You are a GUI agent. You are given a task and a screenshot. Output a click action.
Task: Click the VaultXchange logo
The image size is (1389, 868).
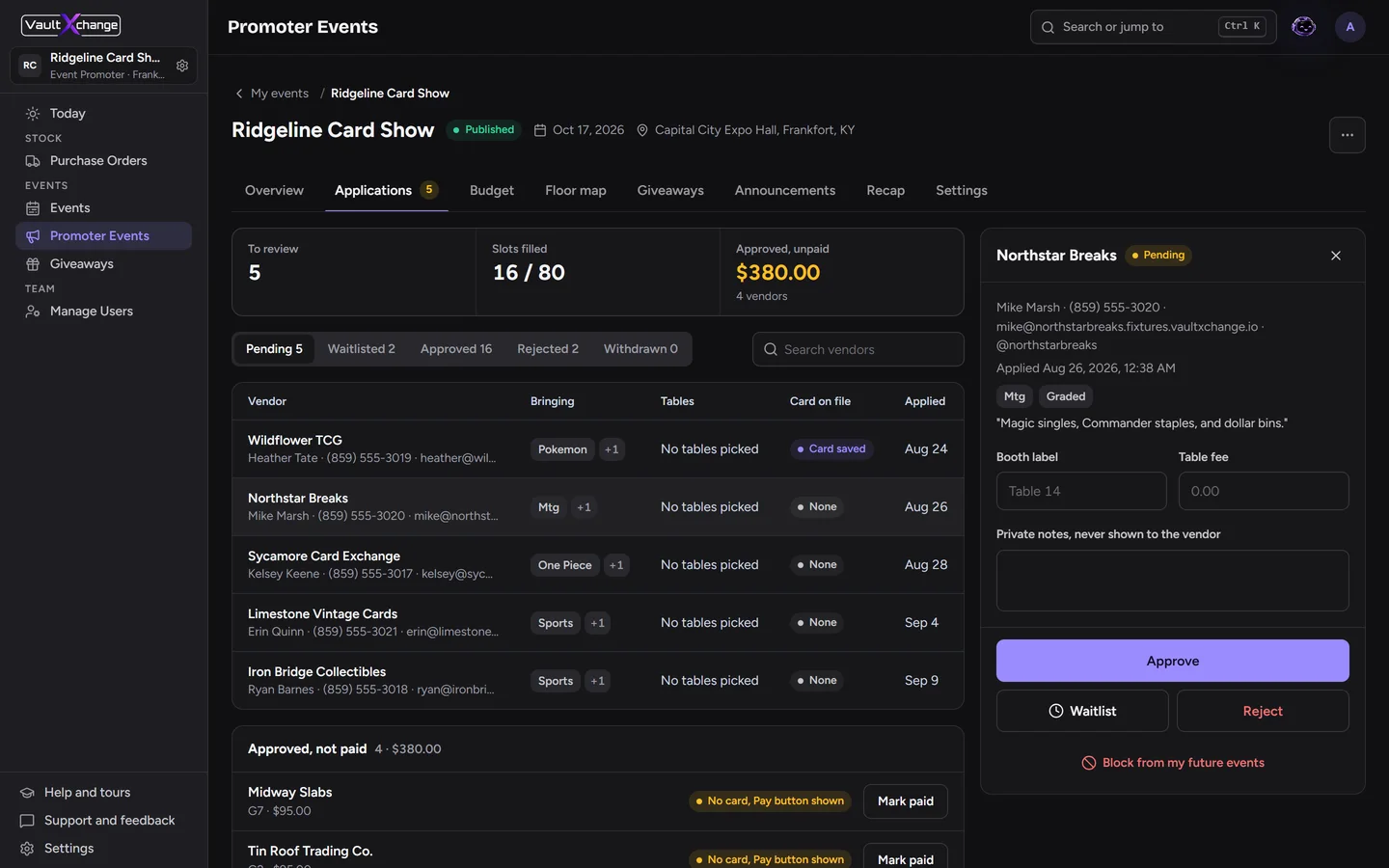71,24
